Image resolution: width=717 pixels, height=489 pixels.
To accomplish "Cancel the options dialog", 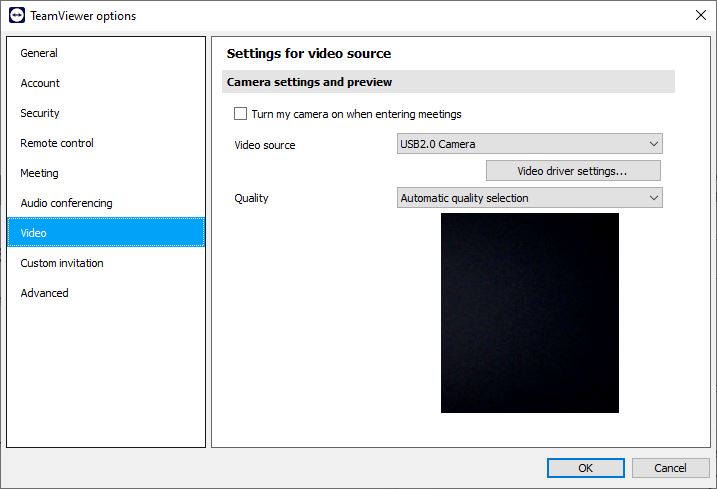I will pos(670,468).
